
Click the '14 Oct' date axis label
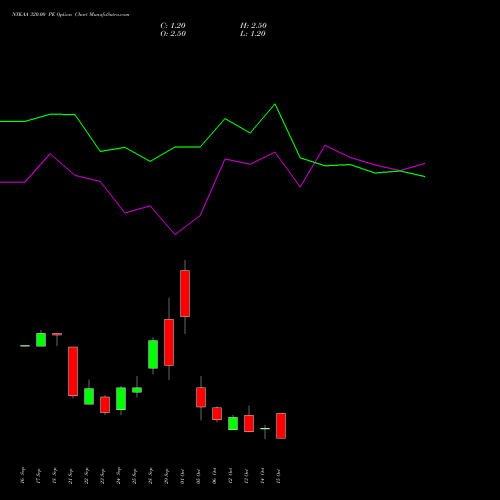coord(263,476)
